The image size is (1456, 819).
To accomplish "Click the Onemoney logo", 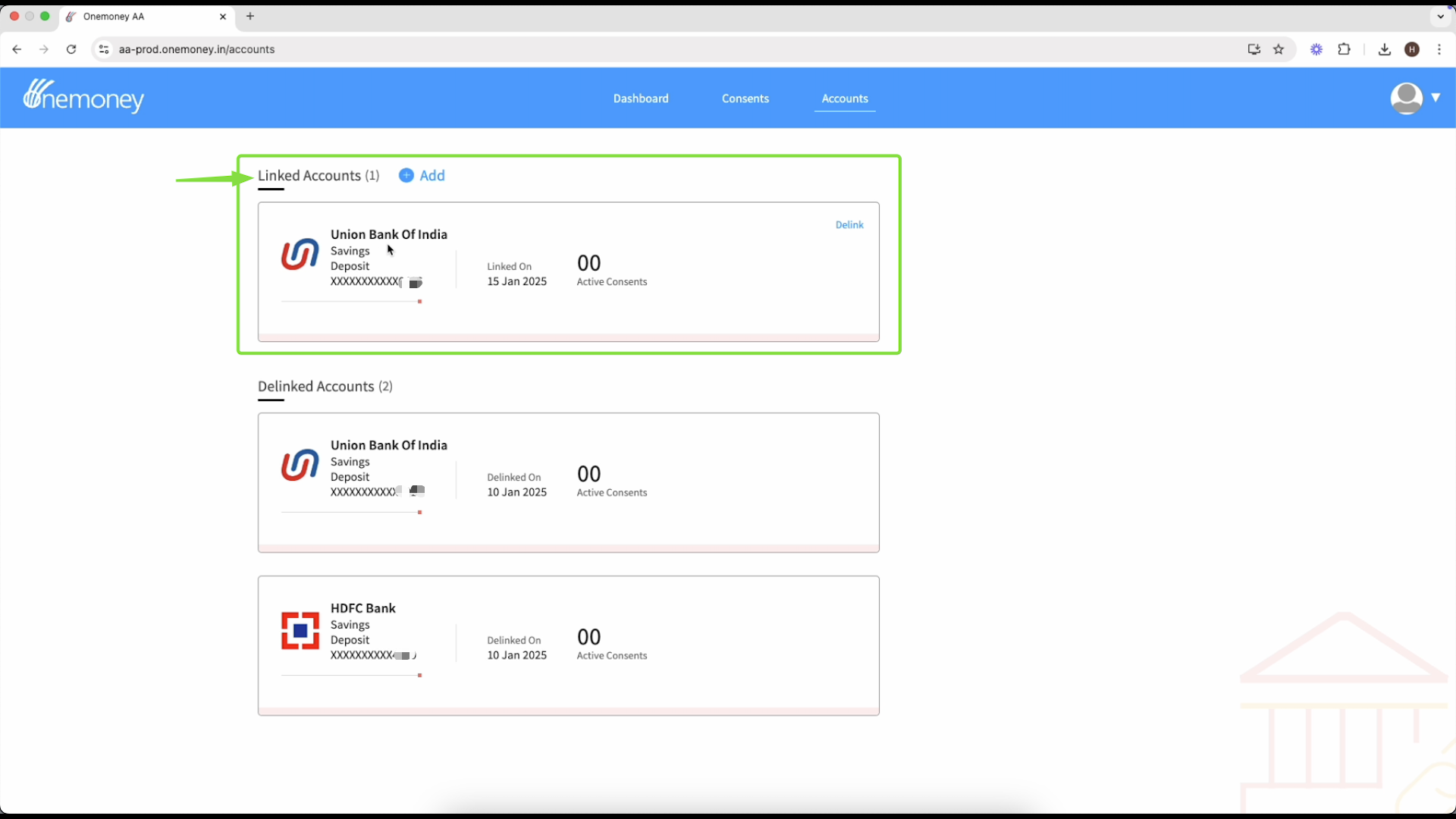I will pos(83,96).
